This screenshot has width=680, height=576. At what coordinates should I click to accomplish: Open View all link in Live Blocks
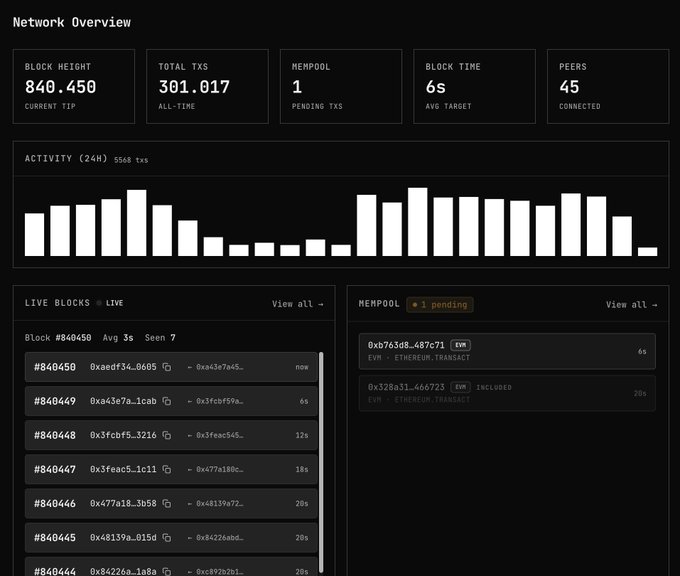click(x=298, y=304)
